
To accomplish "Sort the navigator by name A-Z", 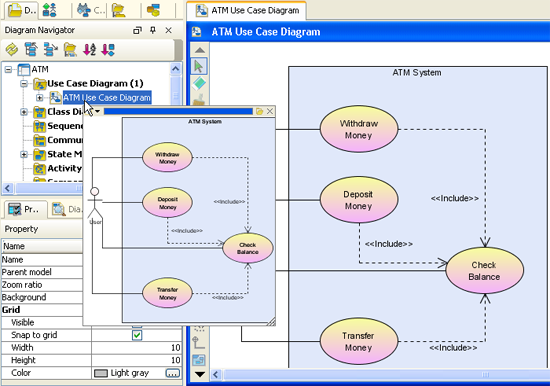I will click(x=89, y=49).
